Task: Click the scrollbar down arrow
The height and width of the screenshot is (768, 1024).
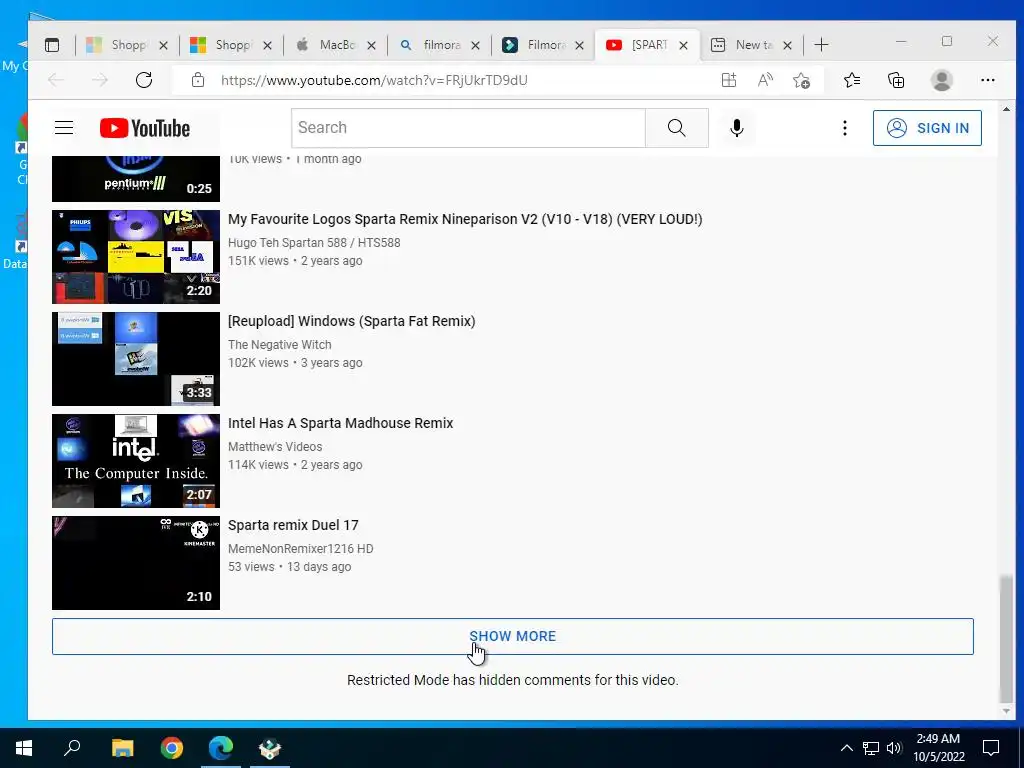Action: [x=1006, y=712]
